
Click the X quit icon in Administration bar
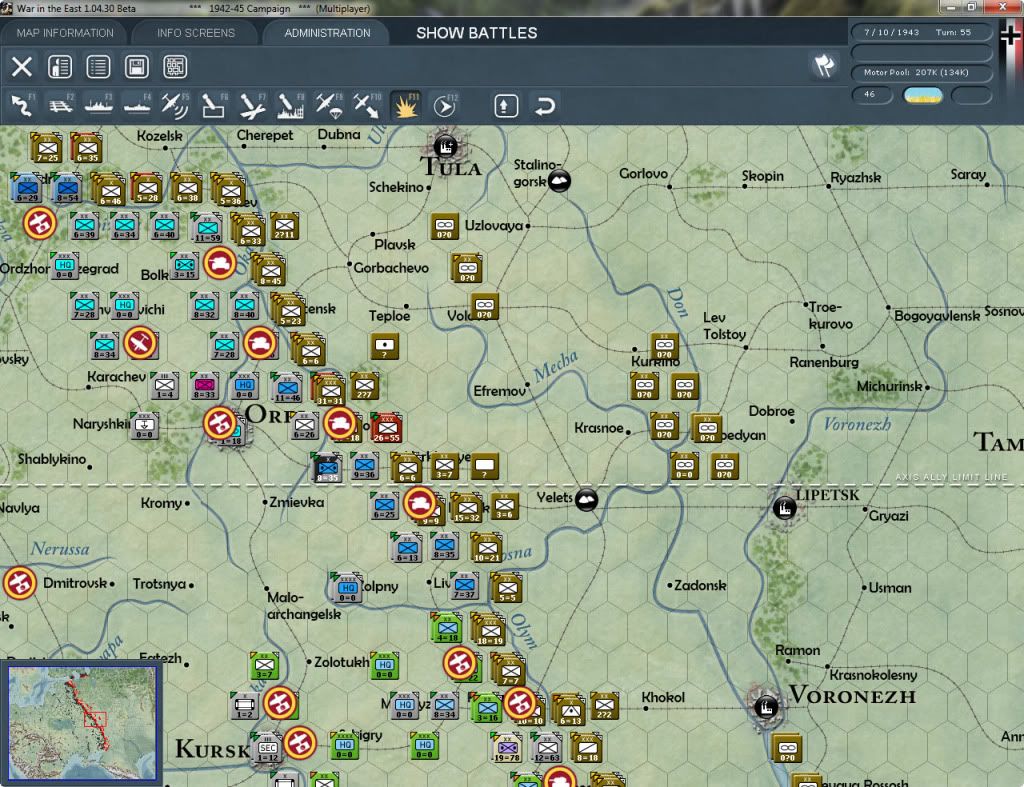point(22,67)
